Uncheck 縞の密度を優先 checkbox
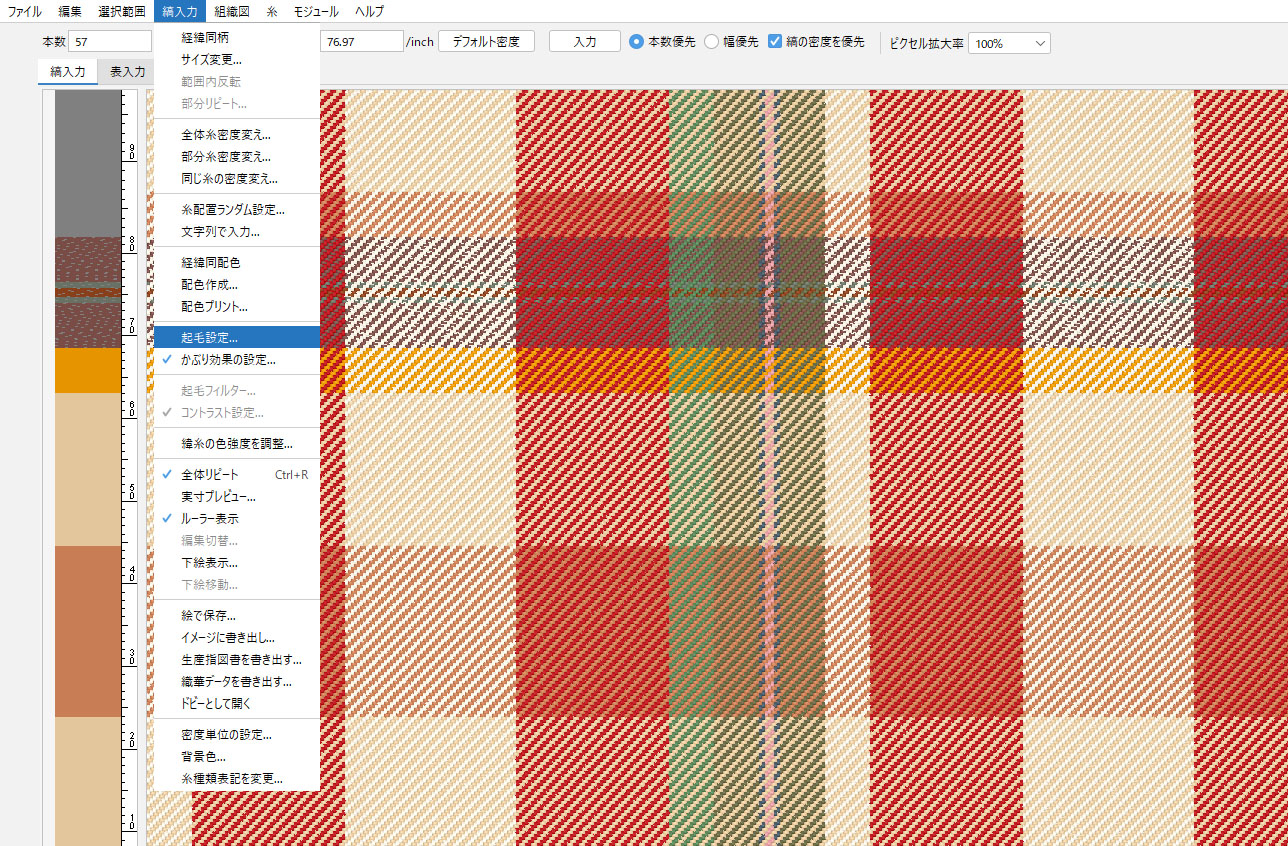1288x846 pixels. [775, 43]
